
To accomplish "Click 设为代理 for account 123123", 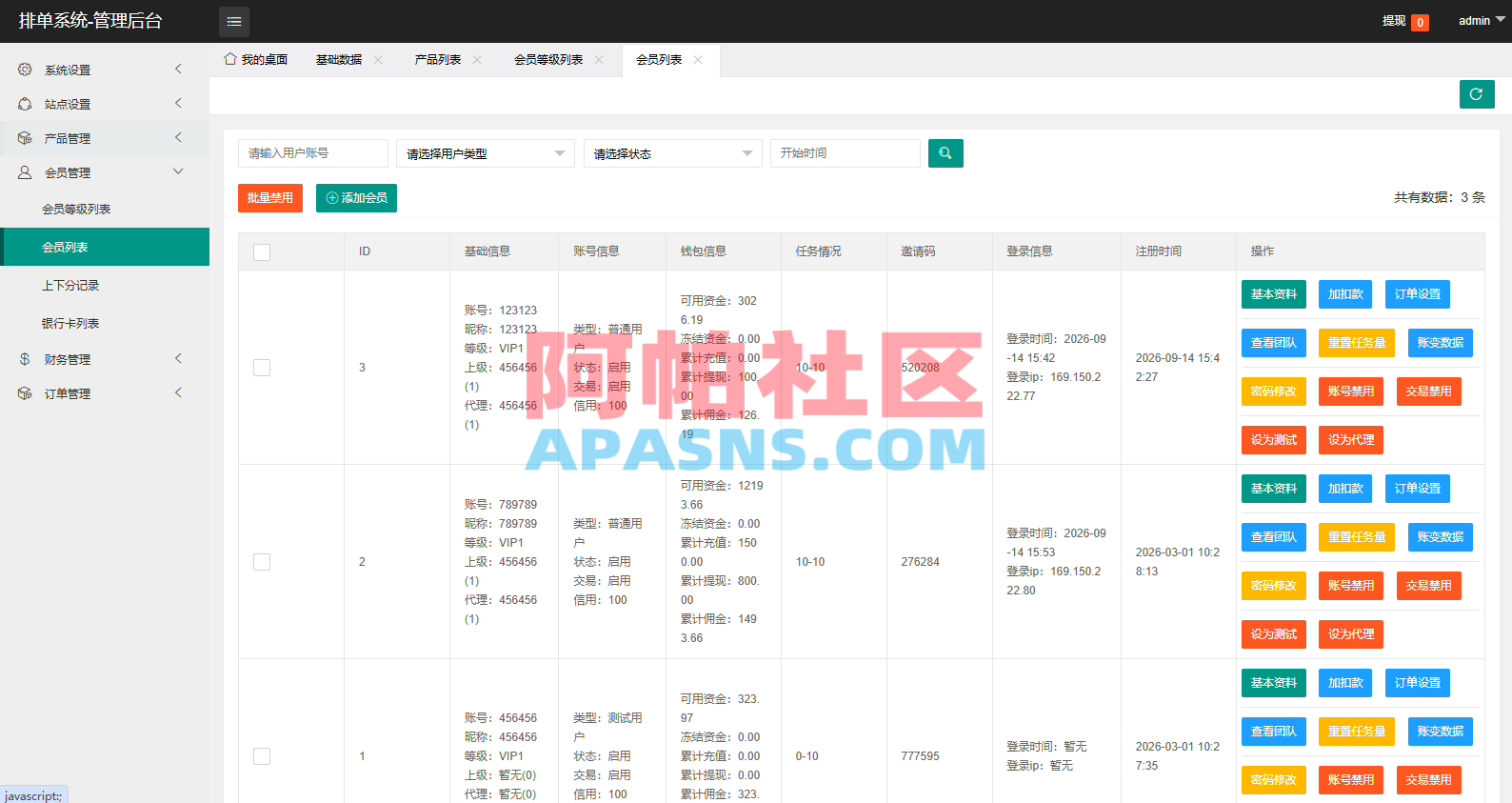I will (x=1351, y=440).
